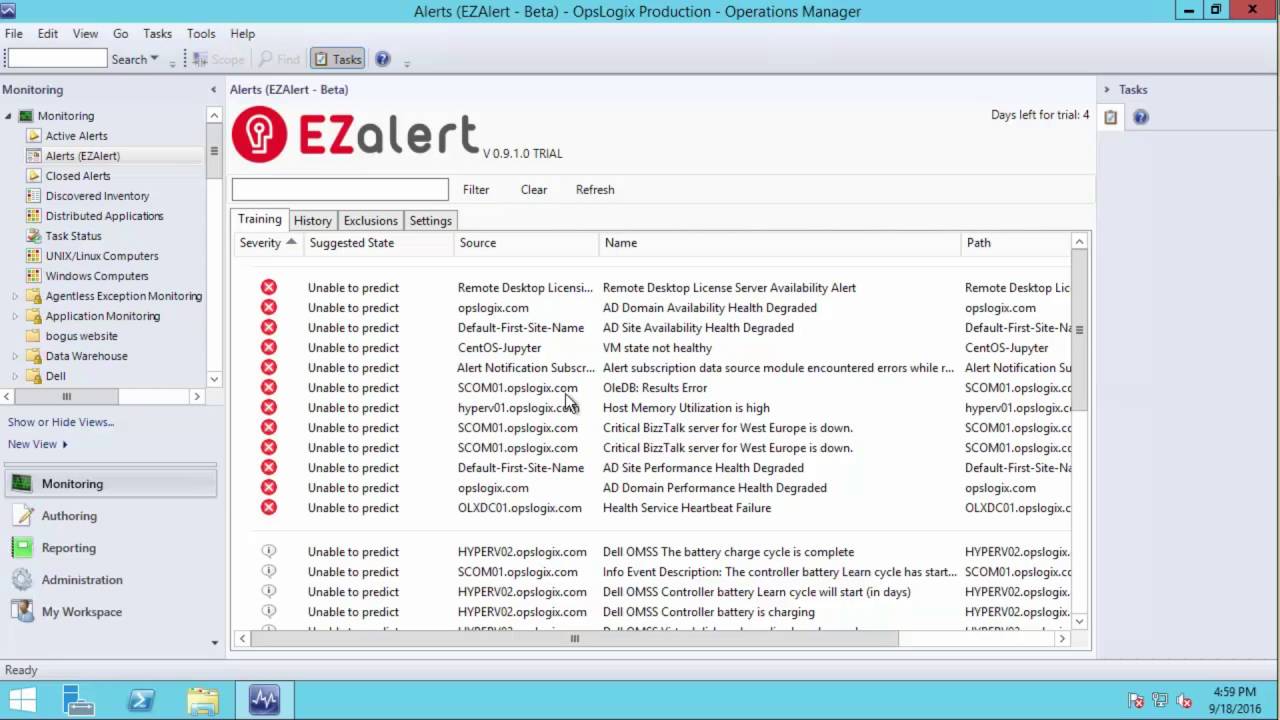This screenshot has width=1280, height=720.
Task: Click navigation tree scroll right arrow
Action: click(x=197, y=397)
